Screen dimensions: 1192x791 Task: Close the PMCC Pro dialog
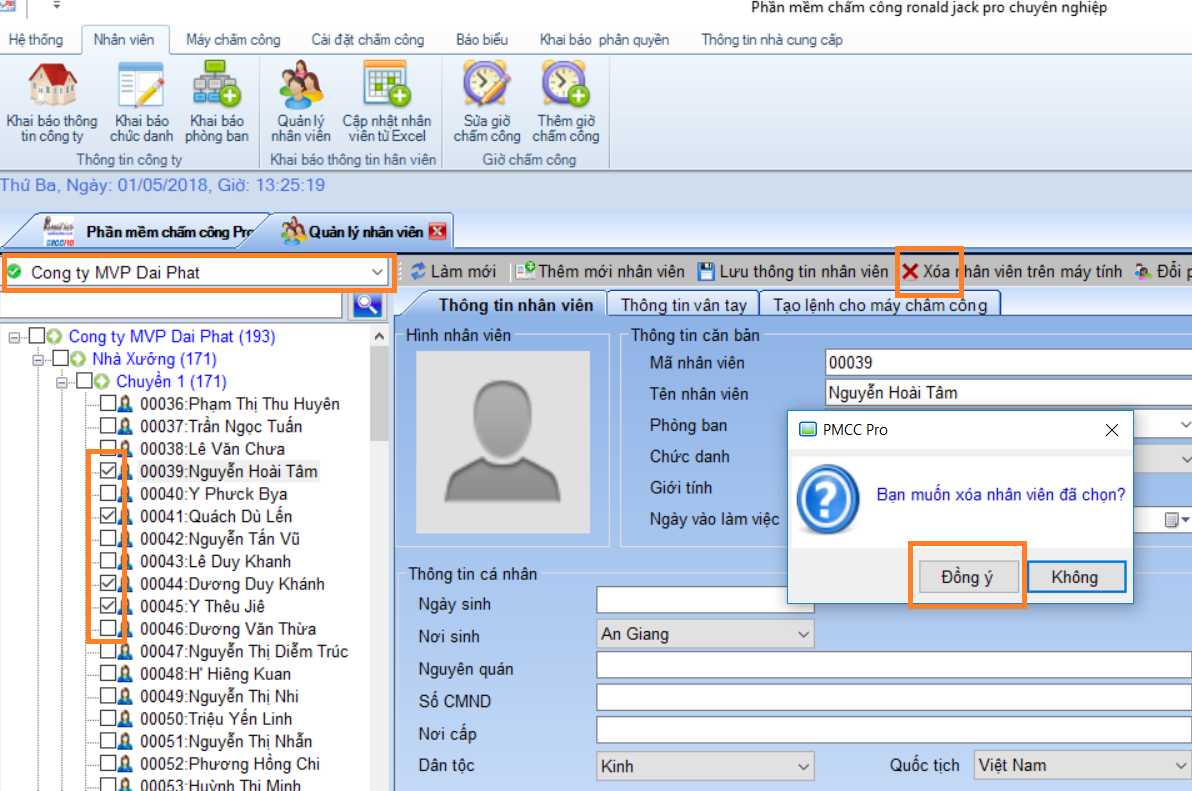tap(1111, 430)
